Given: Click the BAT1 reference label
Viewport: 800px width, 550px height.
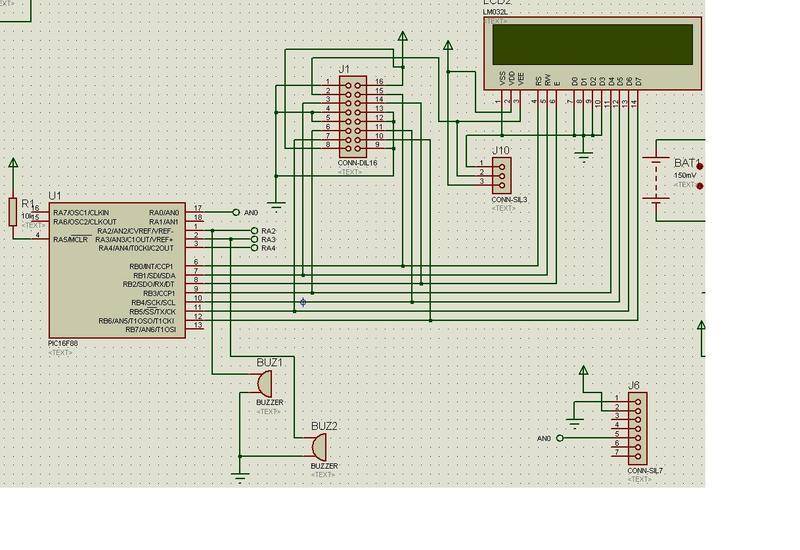Looking at the screenshot, I should tap(687, 163).
